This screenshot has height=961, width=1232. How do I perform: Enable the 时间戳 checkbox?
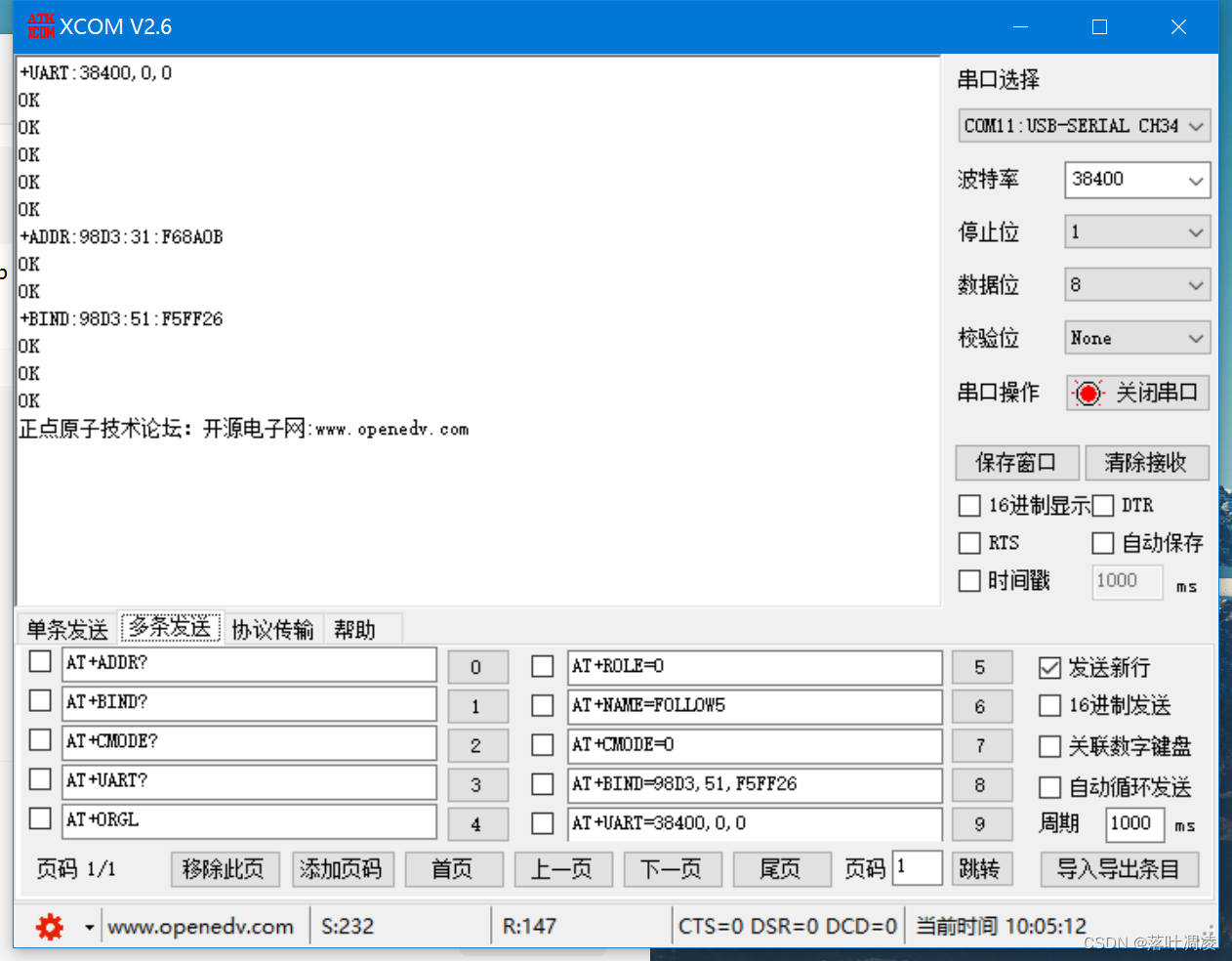(969, 581)
